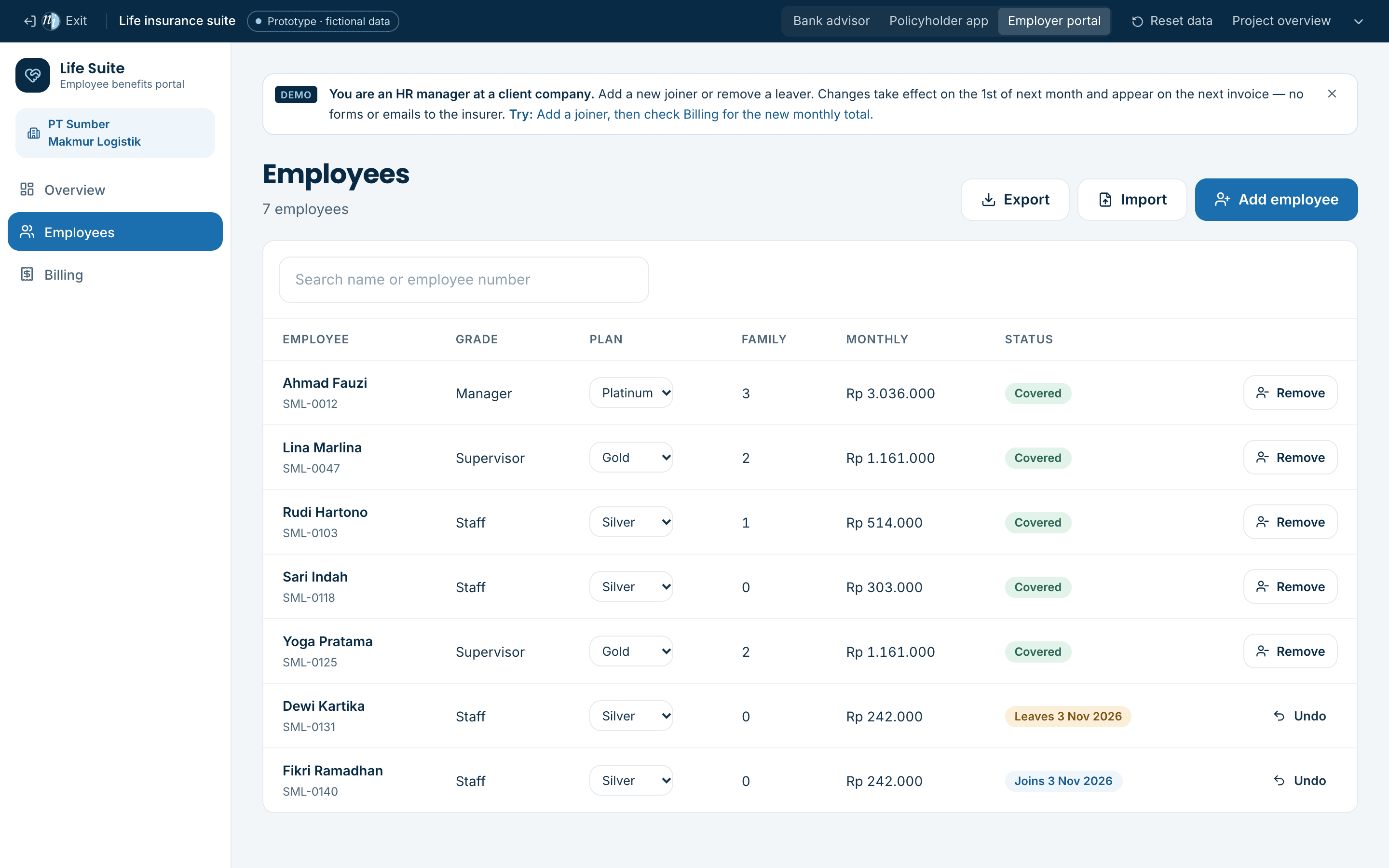Select the Employer portal tab
Image resolution: width=1389 pixels, height=868 pixels.
[x=1054, y=21]
